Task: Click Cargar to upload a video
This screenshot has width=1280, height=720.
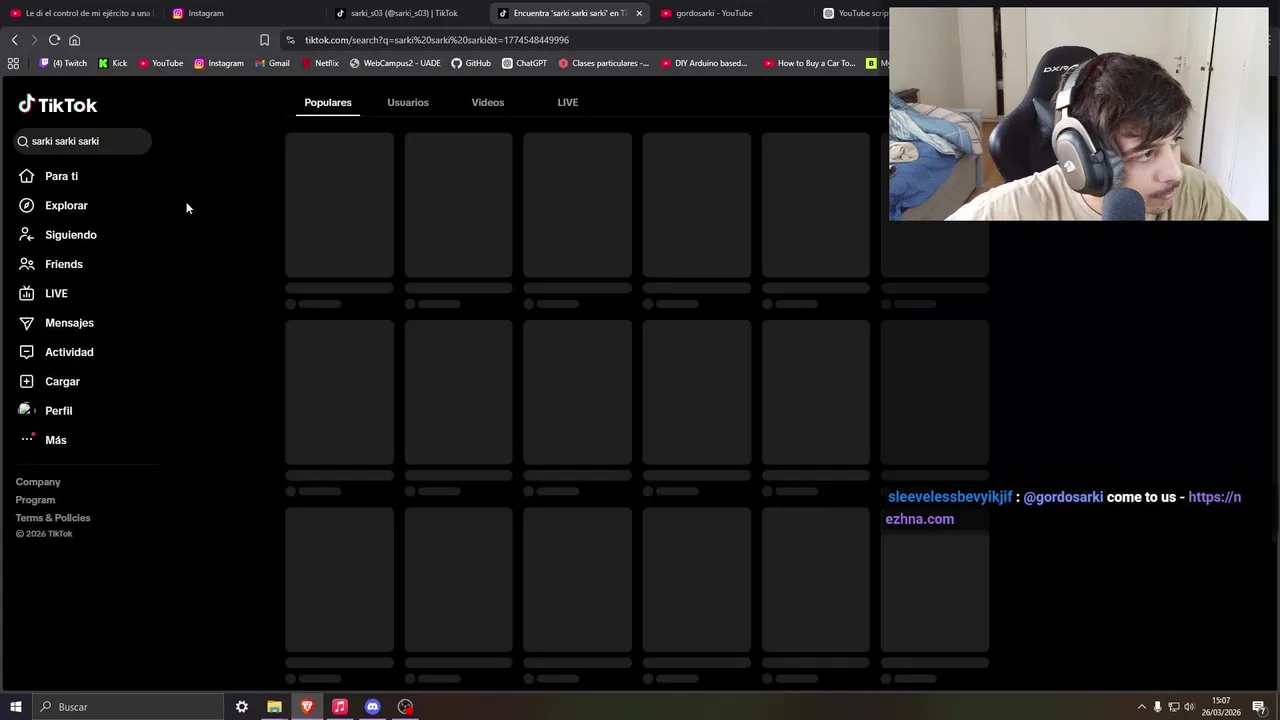Action: click(x=49, y=381)
